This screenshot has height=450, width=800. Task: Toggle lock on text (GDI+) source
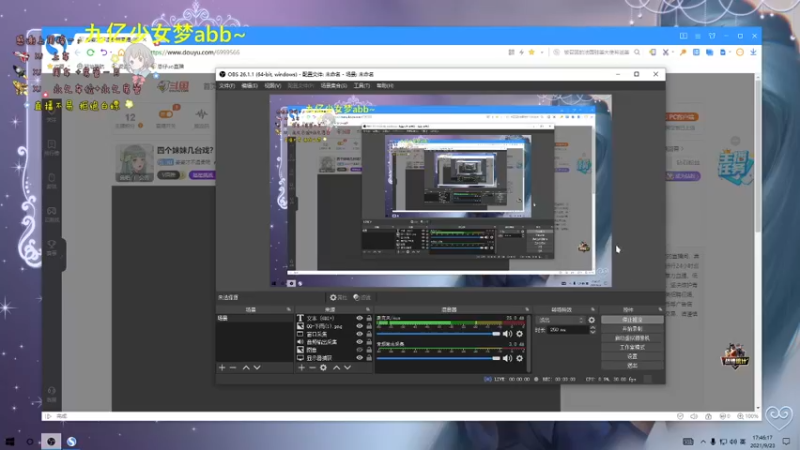pyautogui.click(x=369, y=318)
